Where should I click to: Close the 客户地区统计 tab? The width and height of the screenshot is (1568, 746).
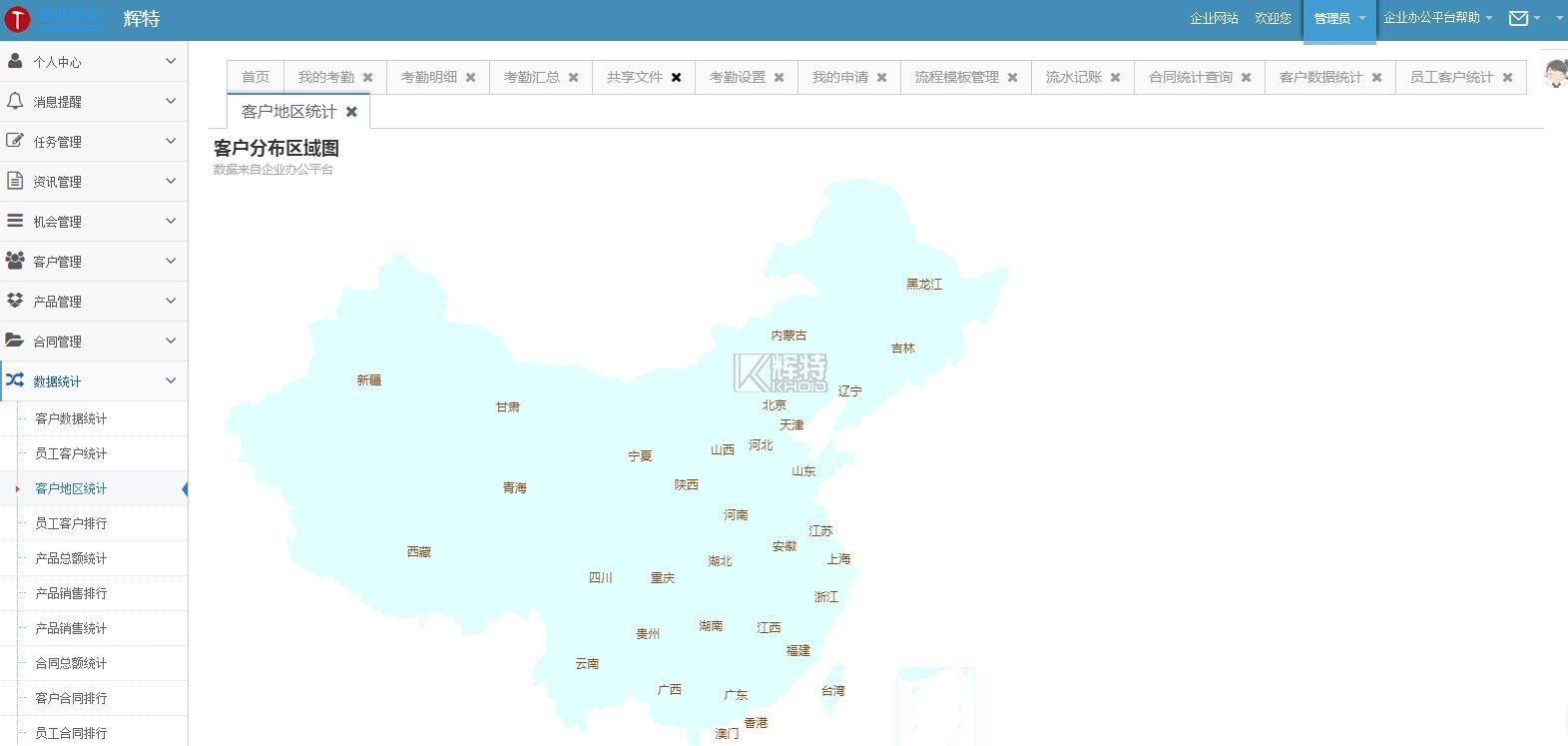point(351,112)
